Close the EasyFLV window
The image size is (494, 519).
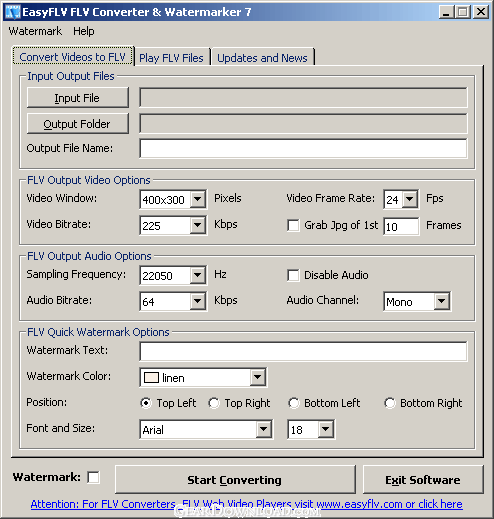[481, 12]
